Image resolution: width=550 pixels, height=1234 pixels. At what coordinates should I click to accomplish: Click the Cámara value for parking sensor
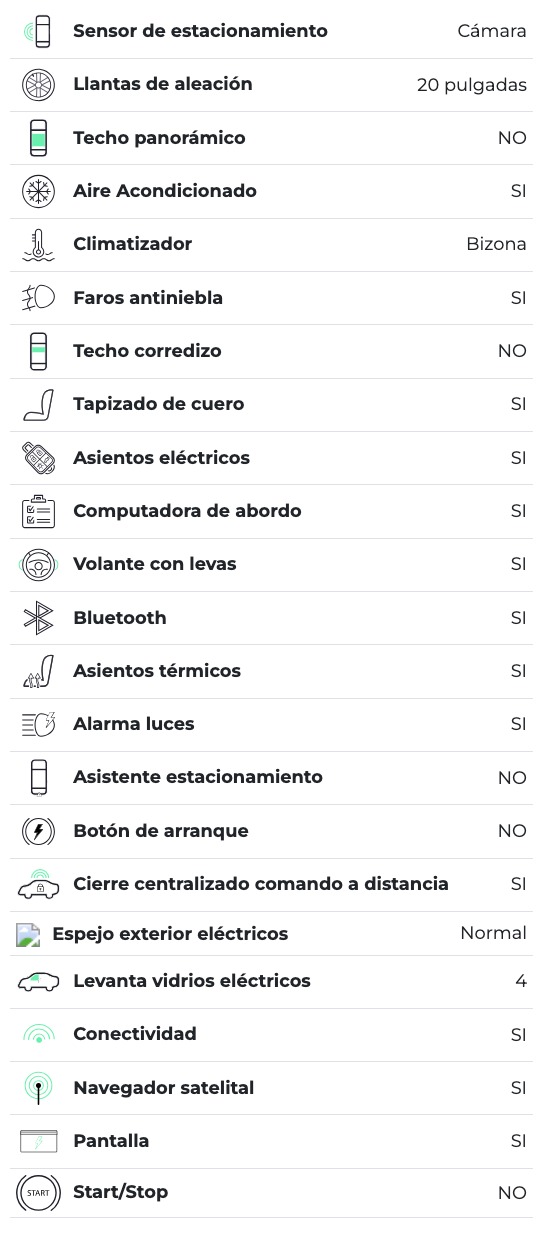point(492,31)
